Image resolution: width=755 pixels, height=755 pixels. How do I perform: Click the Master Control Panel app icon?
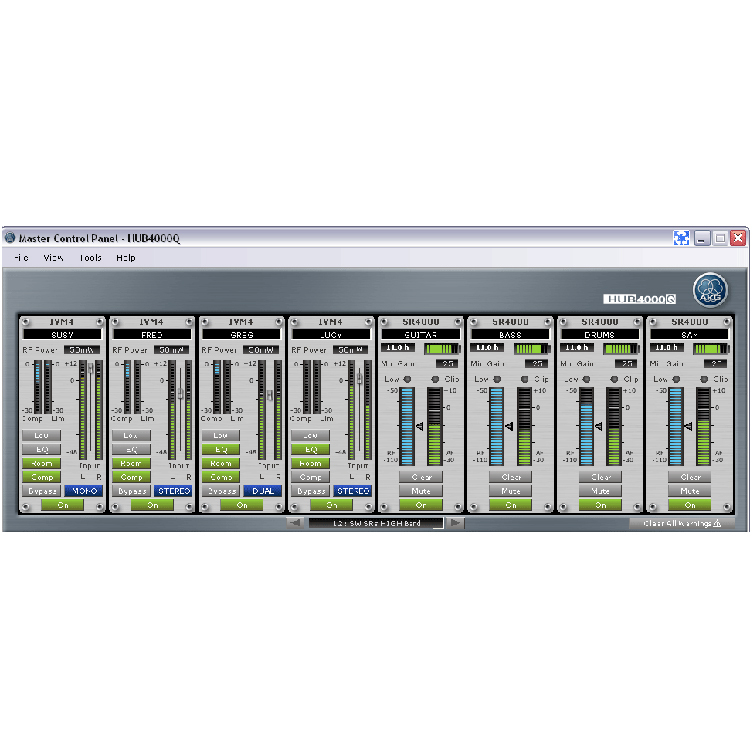[x=10, y=237]
